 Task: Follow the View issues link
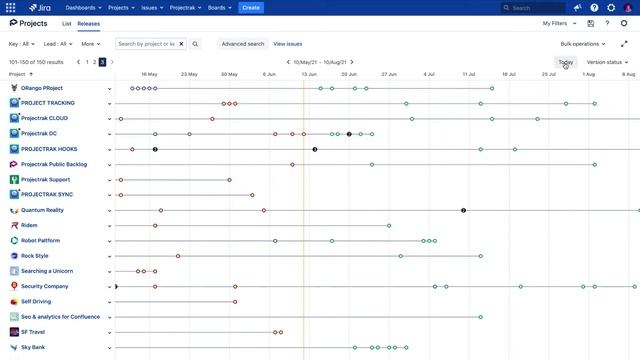288,44
